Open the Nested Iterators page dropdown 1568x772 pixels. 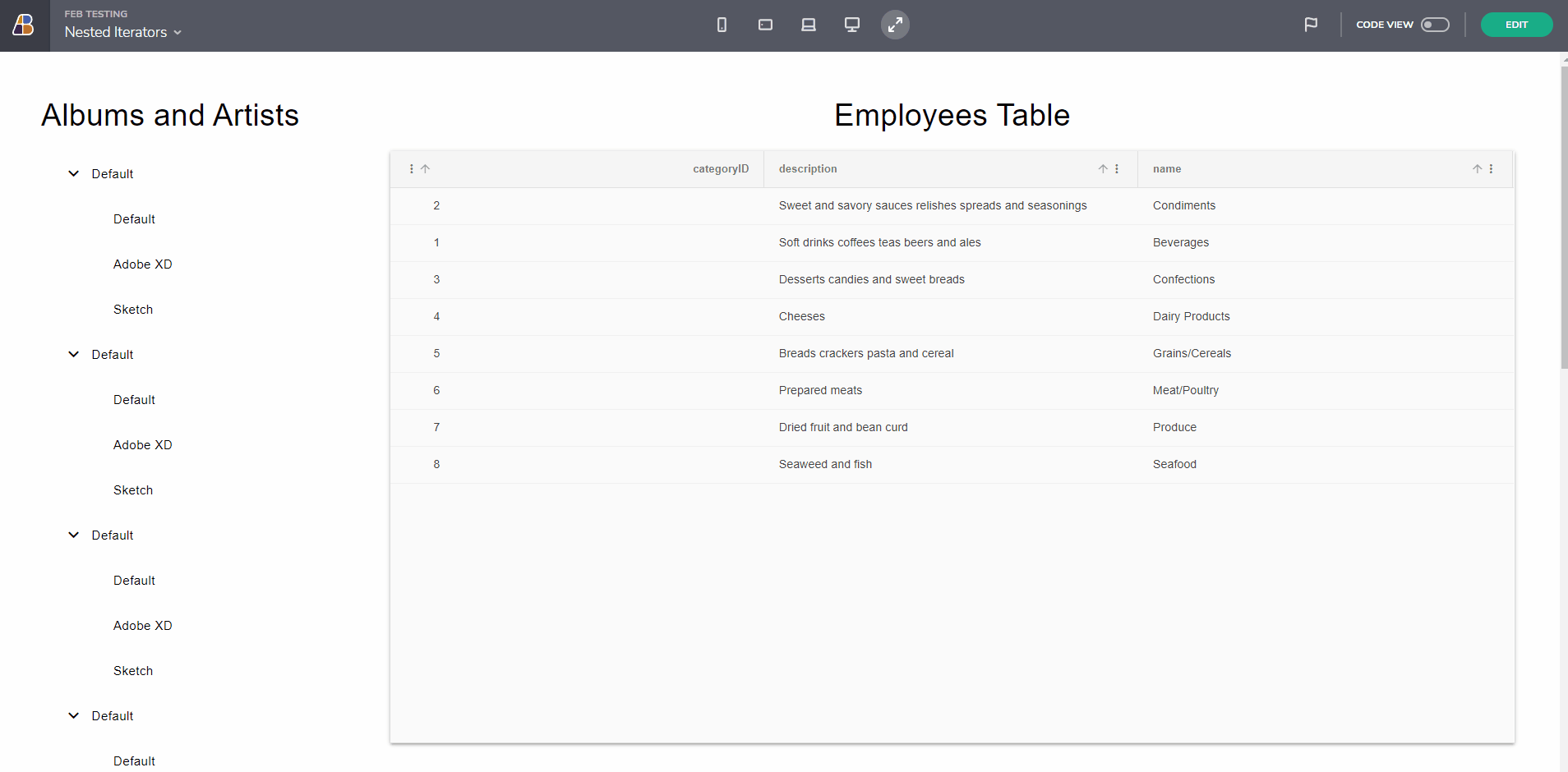[123, 32]
